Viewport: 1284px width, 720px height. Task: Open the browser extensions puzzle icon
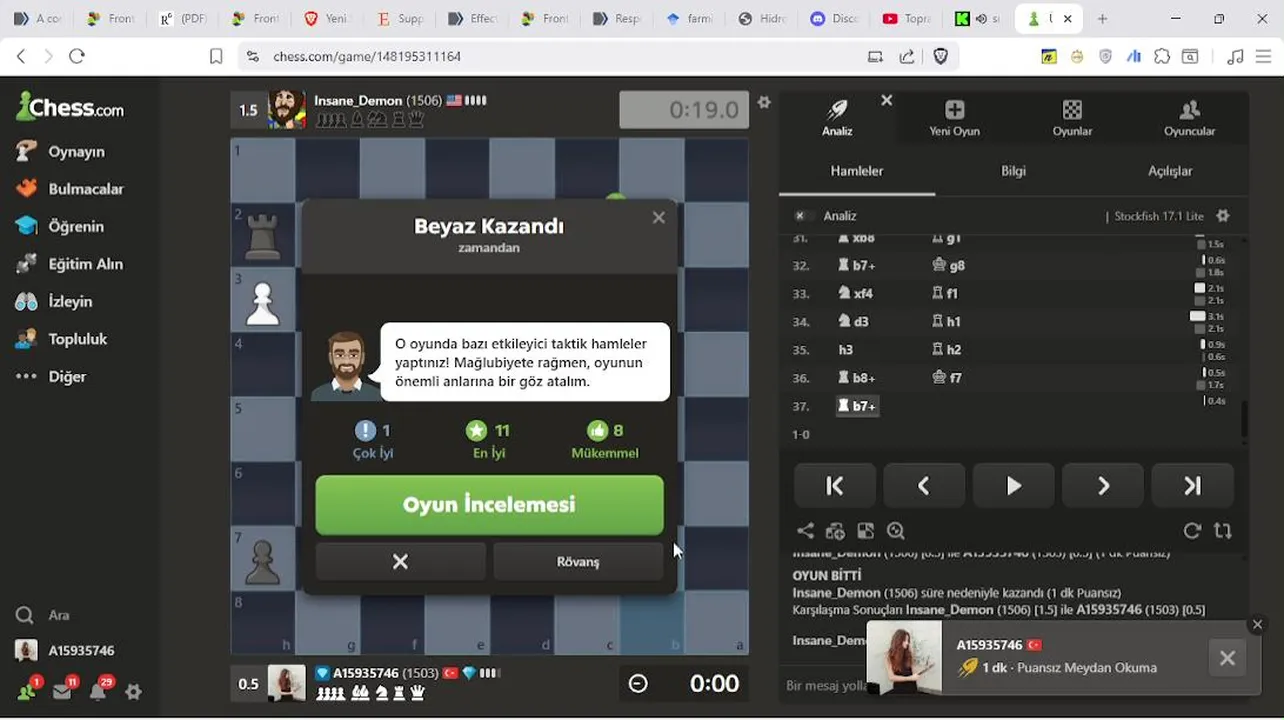click(1161, 57)
